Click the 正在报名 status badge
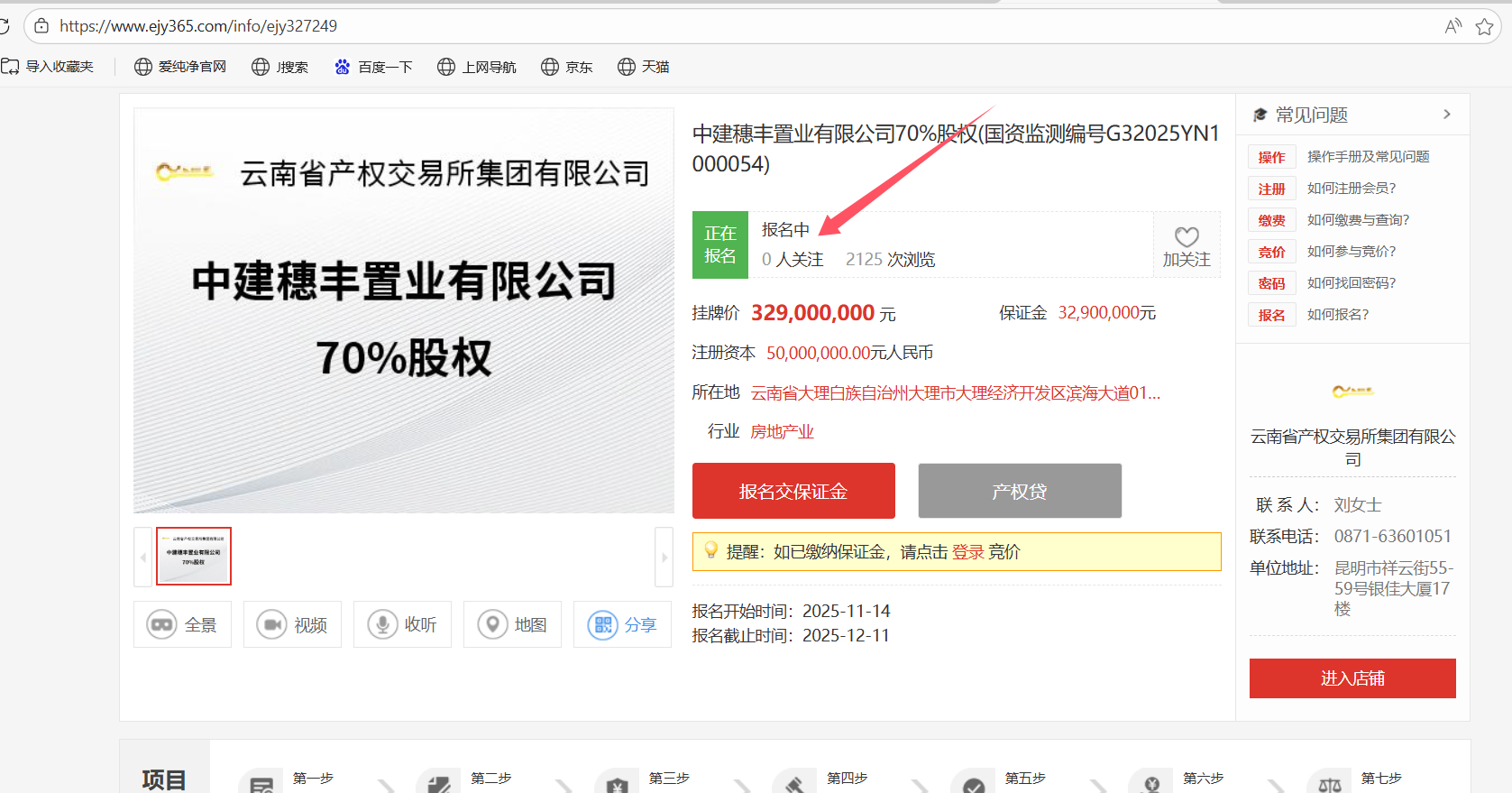The height and width of the screenshot is (793, 1512). click(x=720, y=244)
